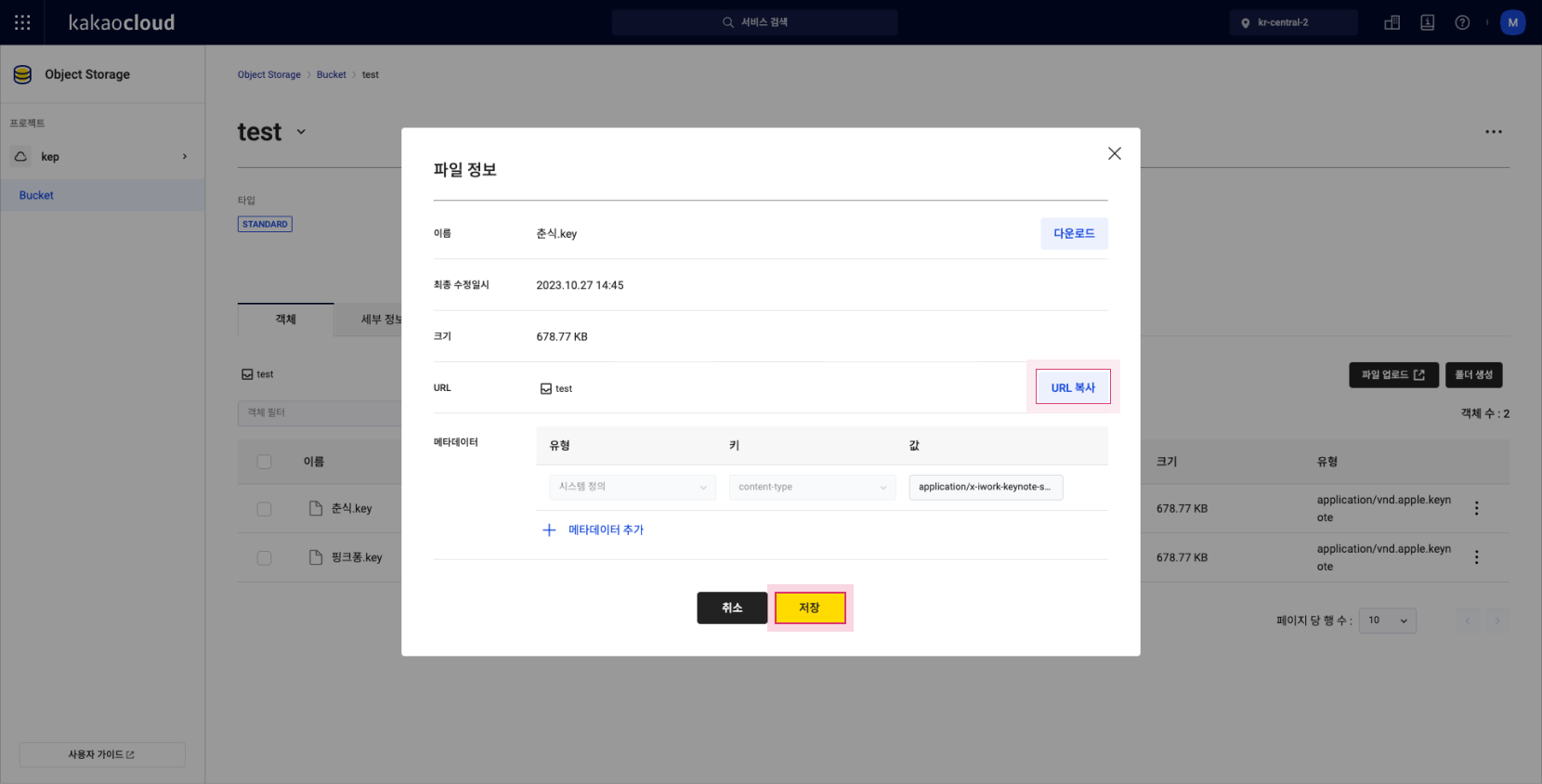Click the STANDARD type badge
The image size is (1542, 784).
coord(265,224)
